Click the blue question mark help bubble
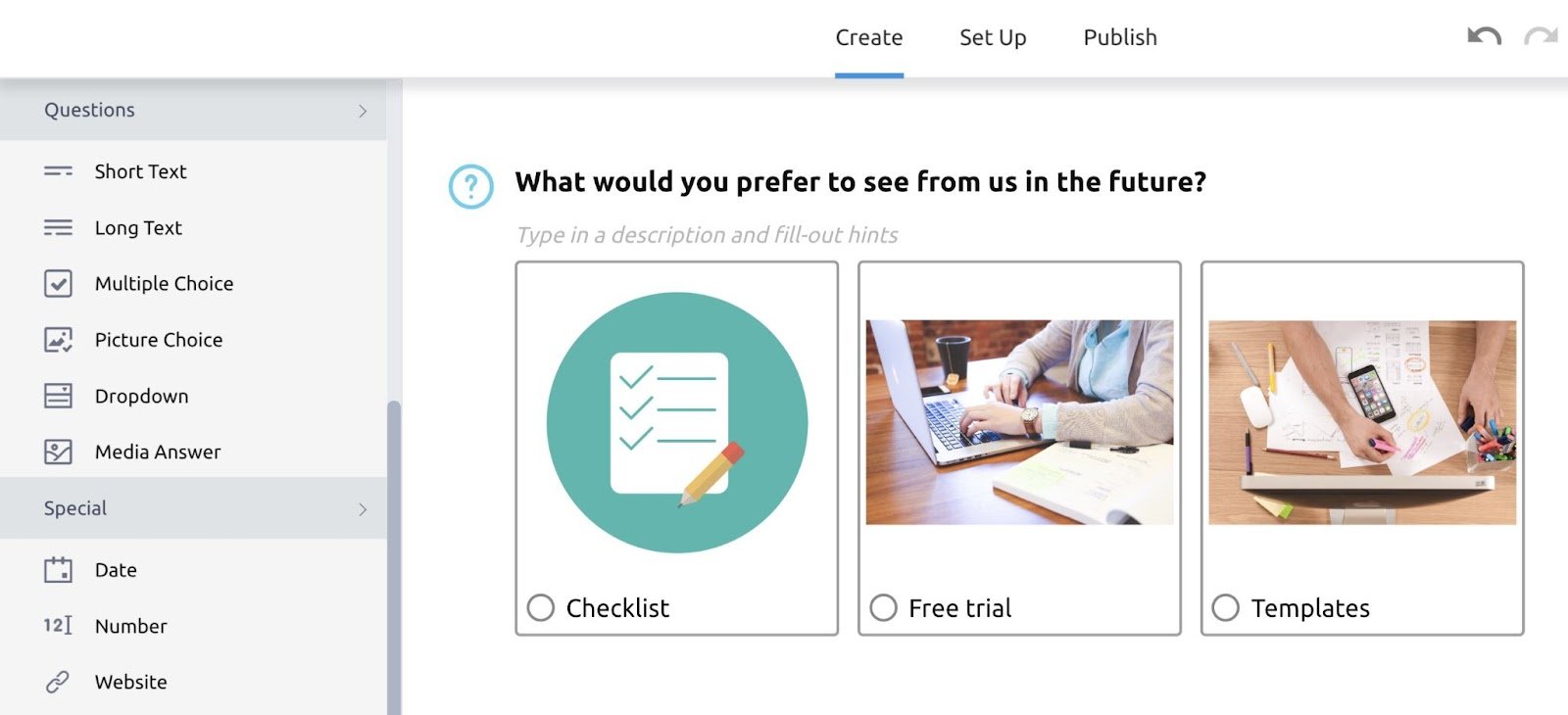Screen dimensions: 1568x715 tap(470, 185)
